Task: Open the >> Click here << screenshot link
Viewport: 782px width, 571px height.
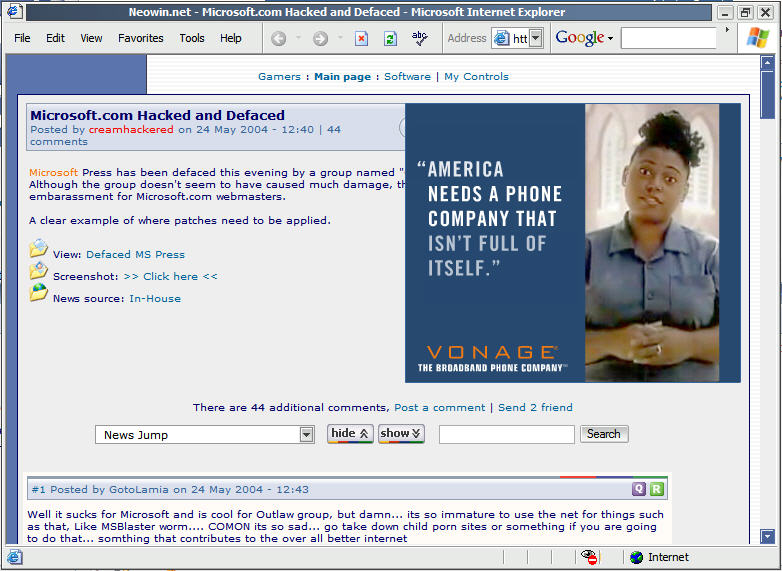Action: [171, 276]
